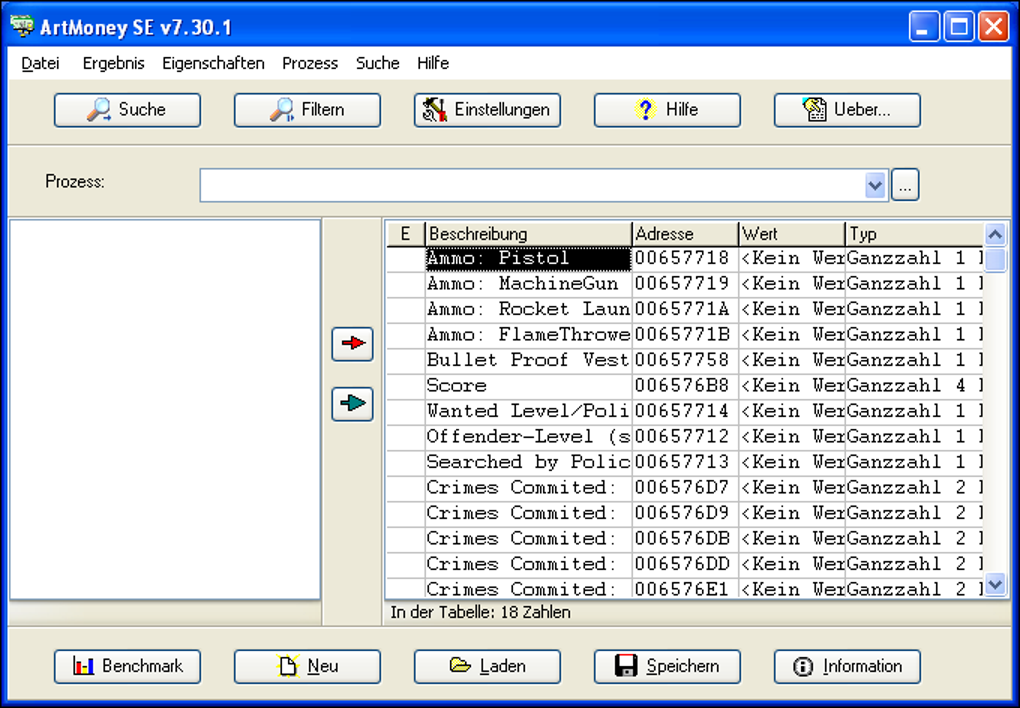This screenshot has width=1020, height=708.
Task: Open the Ergebnis menu
Action: tap(113, 63)
